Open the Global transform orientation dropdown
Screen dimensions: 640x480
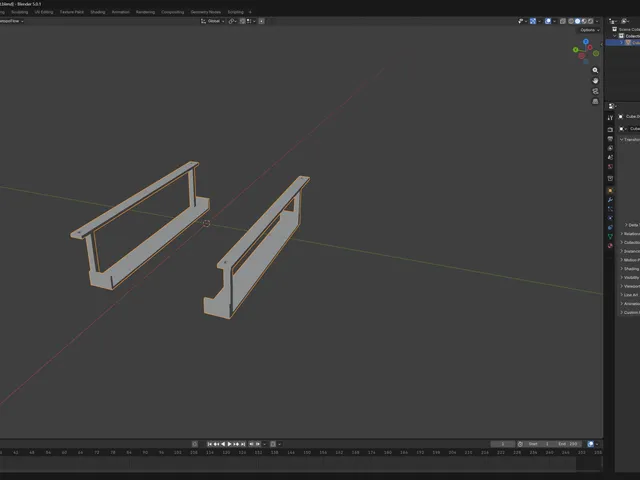[x=213, y=21]
